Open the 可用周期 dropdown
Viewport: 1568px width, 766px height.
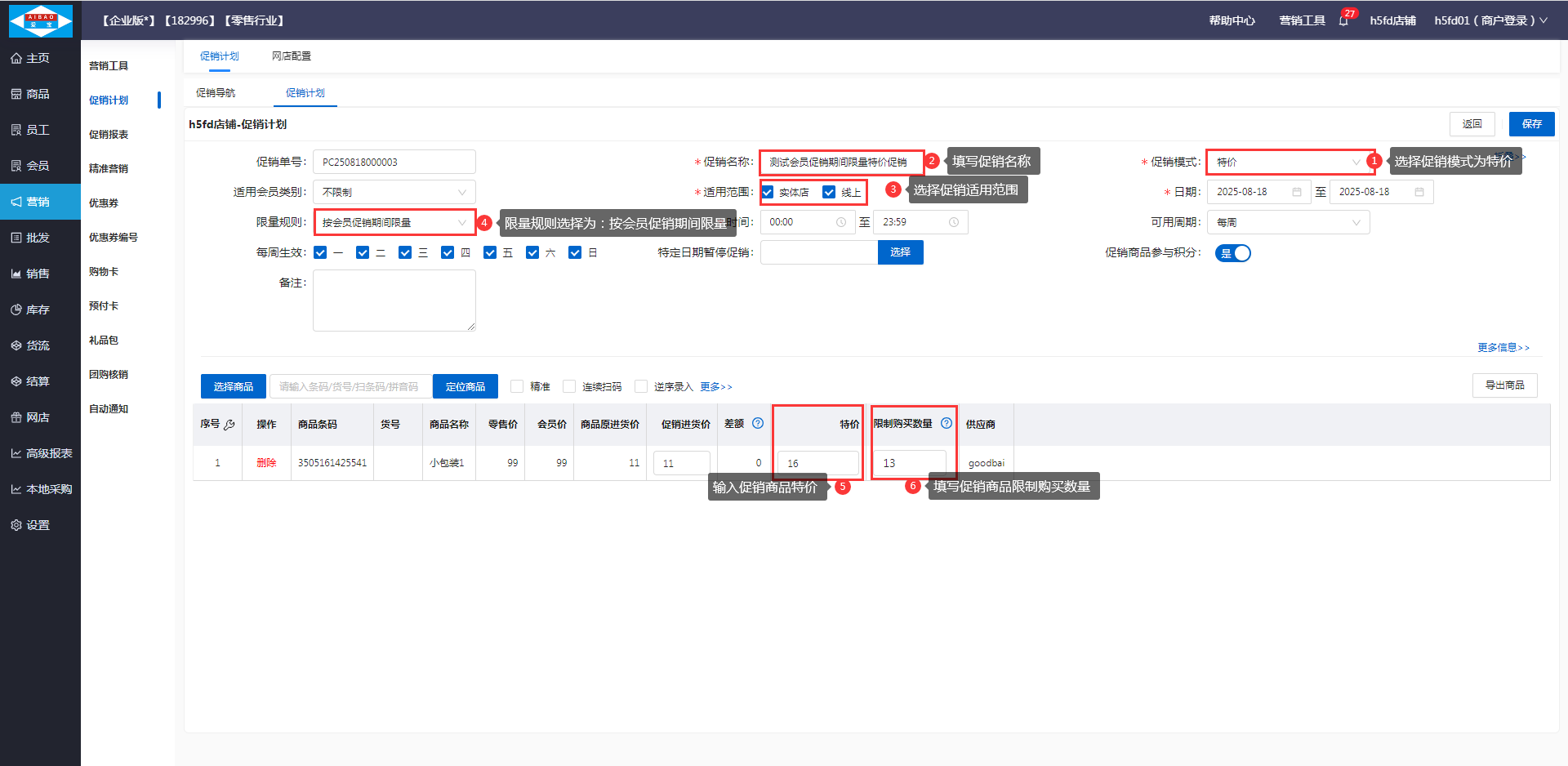click(1288, 222)
